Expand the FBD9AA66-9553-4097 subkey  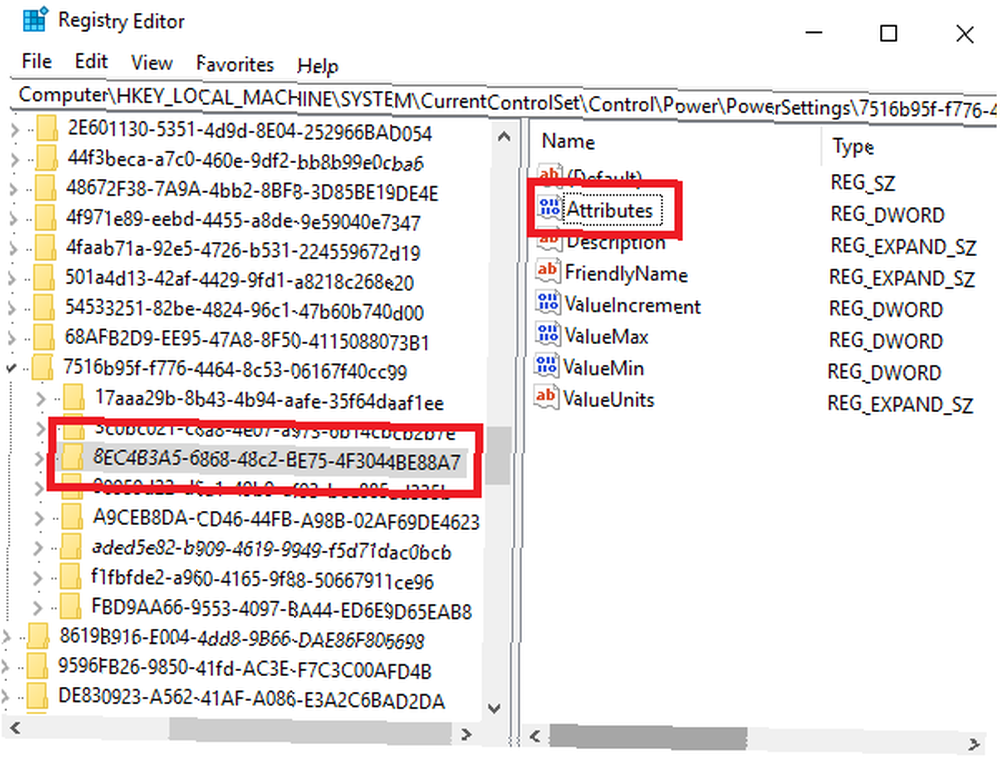[x=38, y=607]
